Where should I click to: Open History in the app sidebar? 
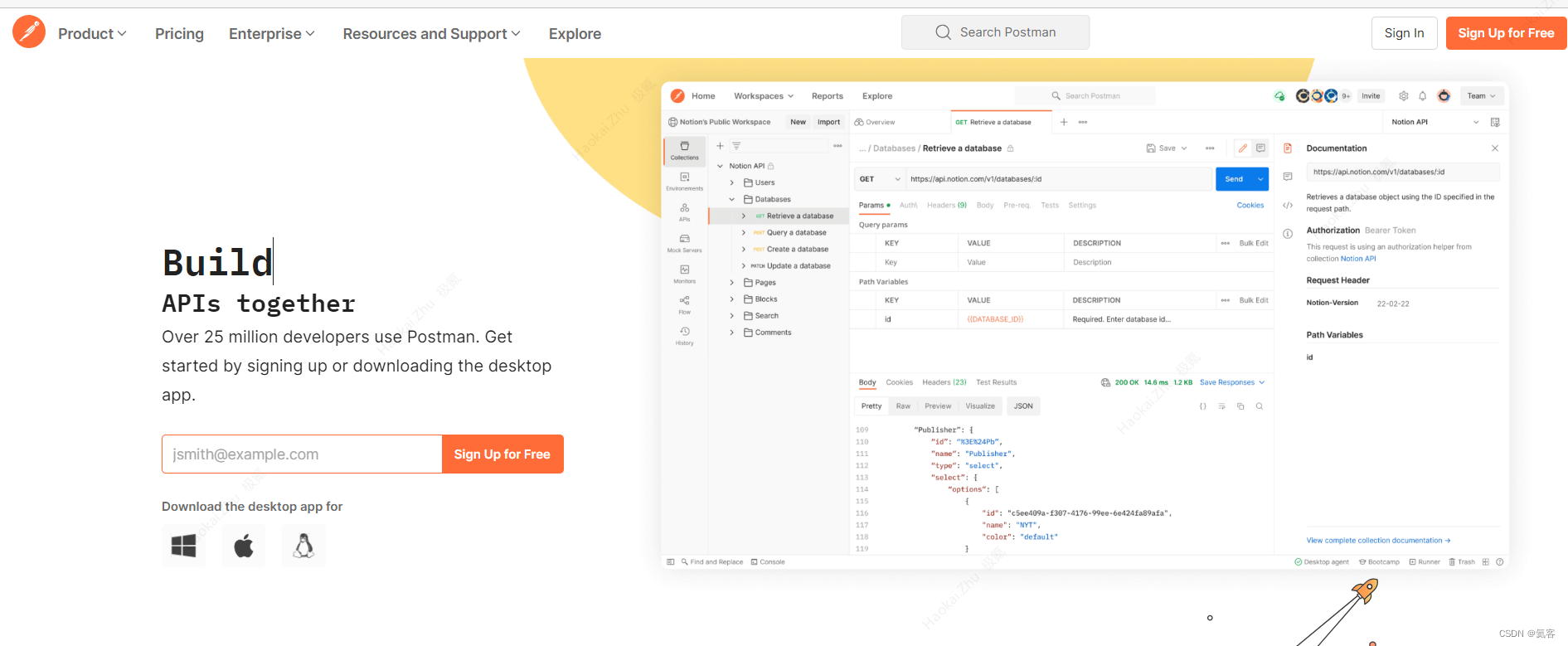point(685,336)
